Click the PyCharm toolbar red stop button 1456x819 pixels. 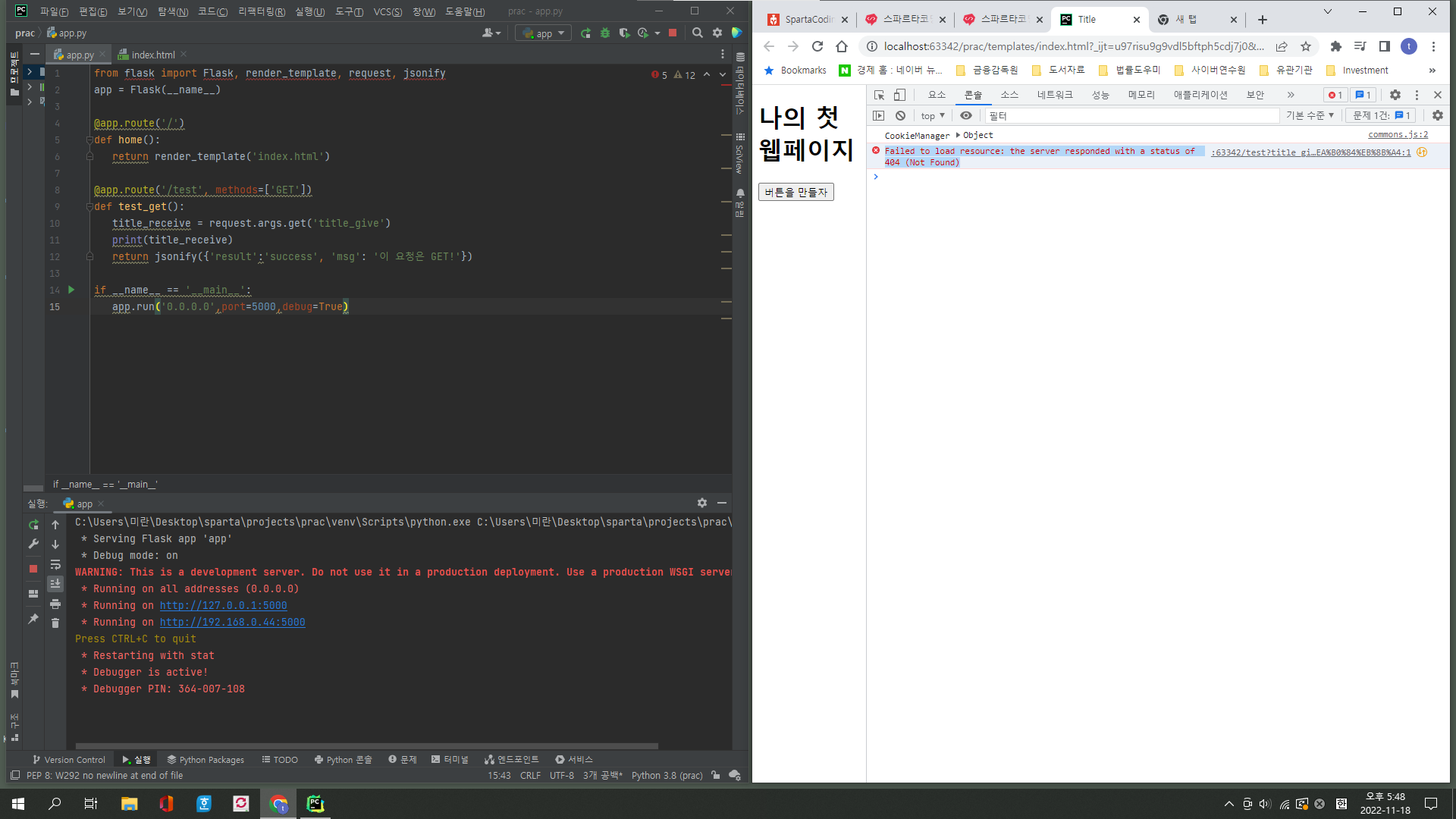point(673,33)
